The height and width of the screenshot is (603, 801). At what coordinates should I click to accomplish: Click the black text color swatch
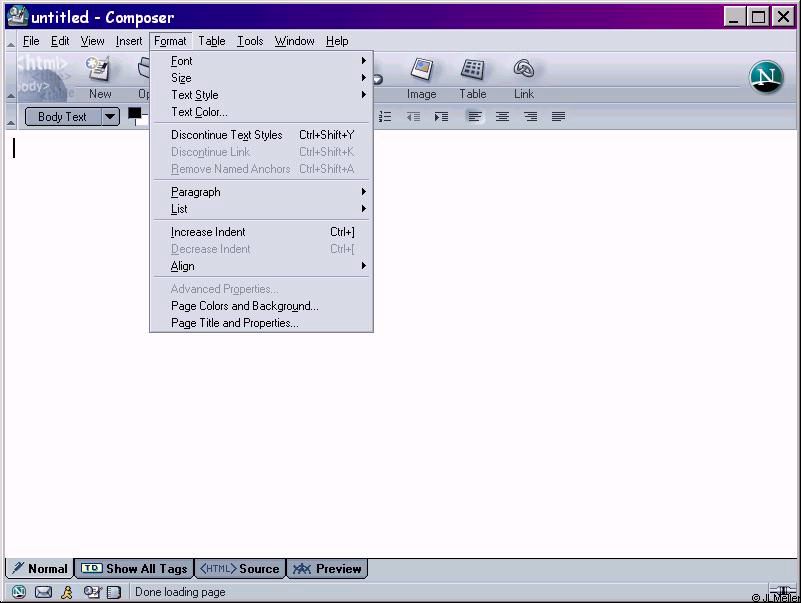134,113
